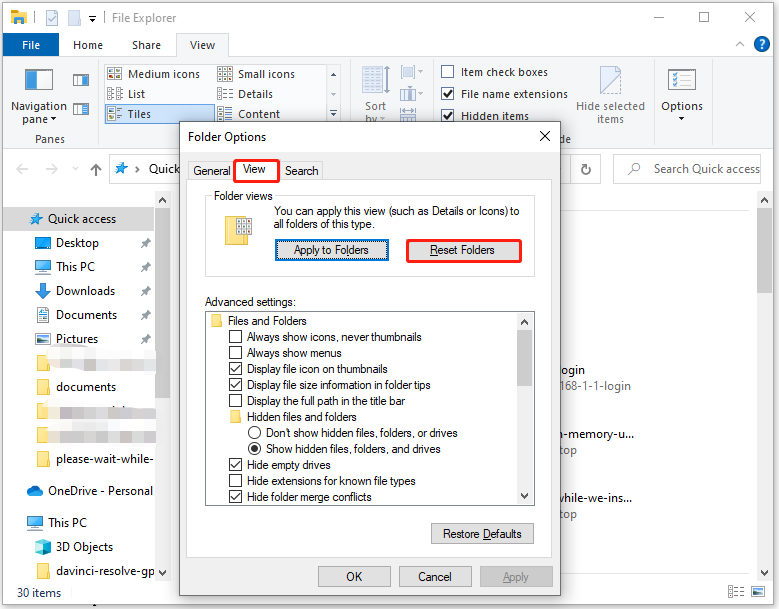Switch to large thumbnails view in status bar
Screen dimensions: 779x609
[x=758, y=592]
